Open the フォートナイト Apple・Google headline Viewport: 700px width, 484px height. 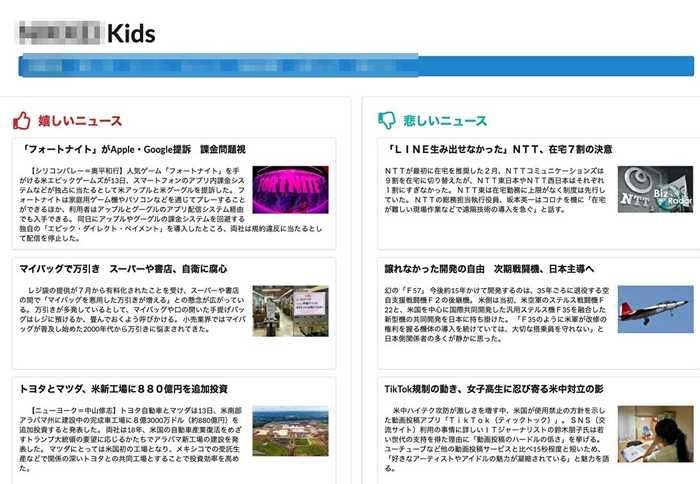click(x=132, y=149)
